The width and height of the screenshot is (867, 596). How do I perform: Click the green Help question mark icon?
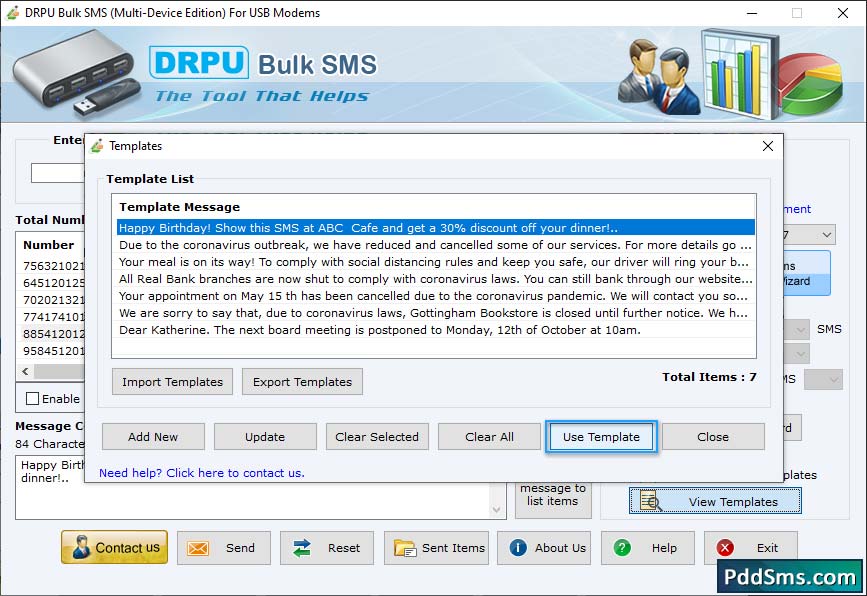pos(622,547)
